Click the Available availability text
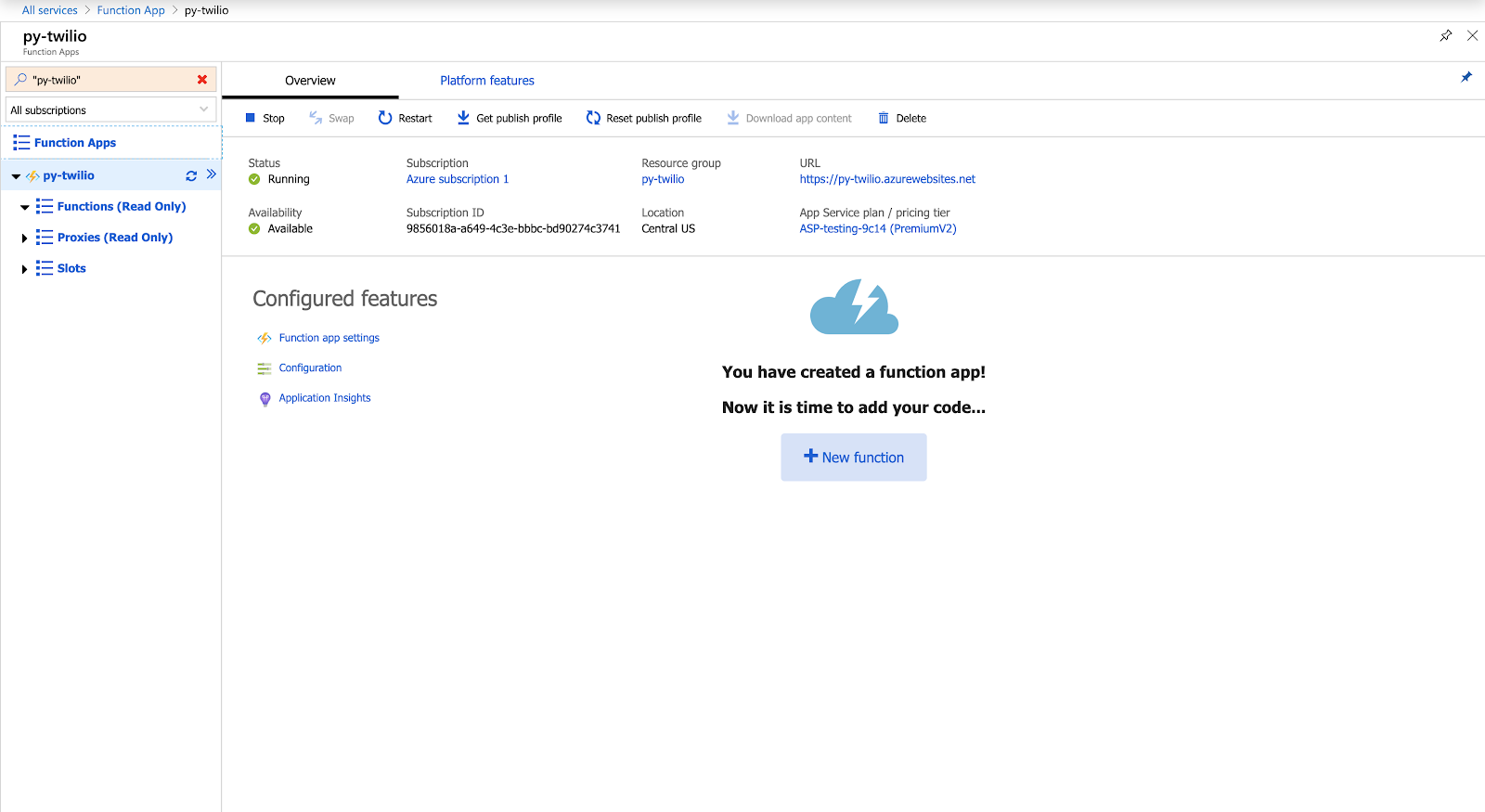This screenshot has height=812, width=1485. [x=291, y=228]
